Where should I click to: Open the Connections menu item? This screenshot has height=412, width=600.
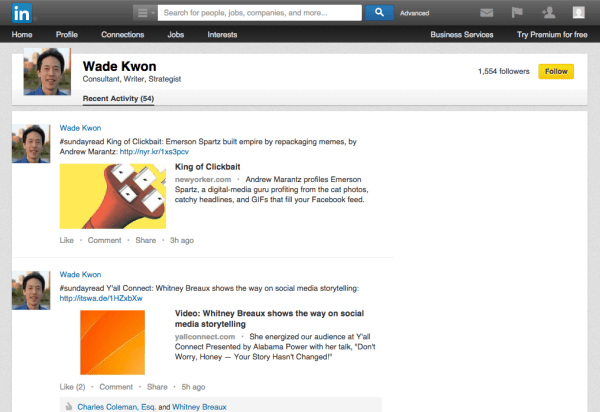(x=122, y=34)
